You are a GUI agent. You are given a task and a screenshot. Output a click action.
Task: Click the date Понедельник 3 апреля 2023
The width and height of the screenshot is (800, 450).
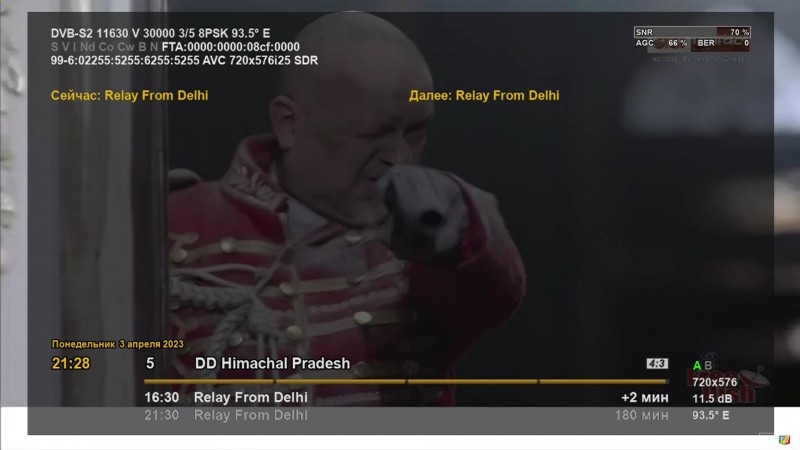click(x=118, y=344)
